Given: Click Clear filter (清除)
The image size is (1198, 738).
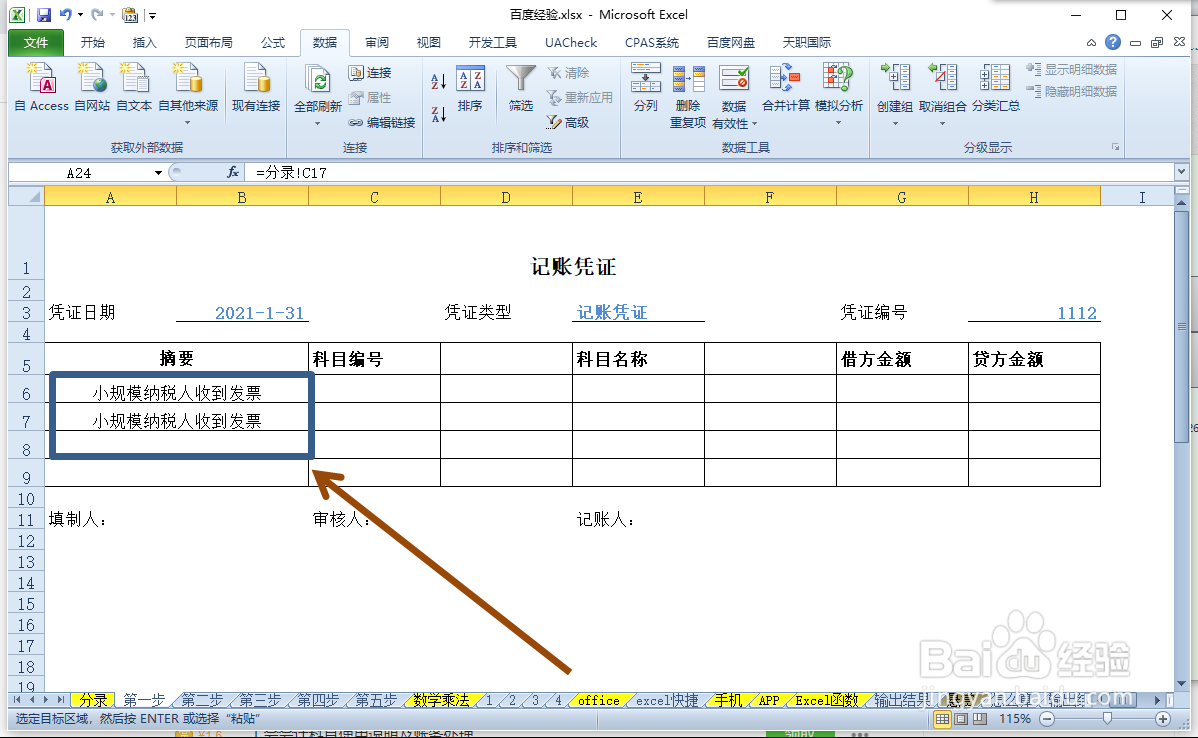Looking at the screenshot, I should [568, 73].
